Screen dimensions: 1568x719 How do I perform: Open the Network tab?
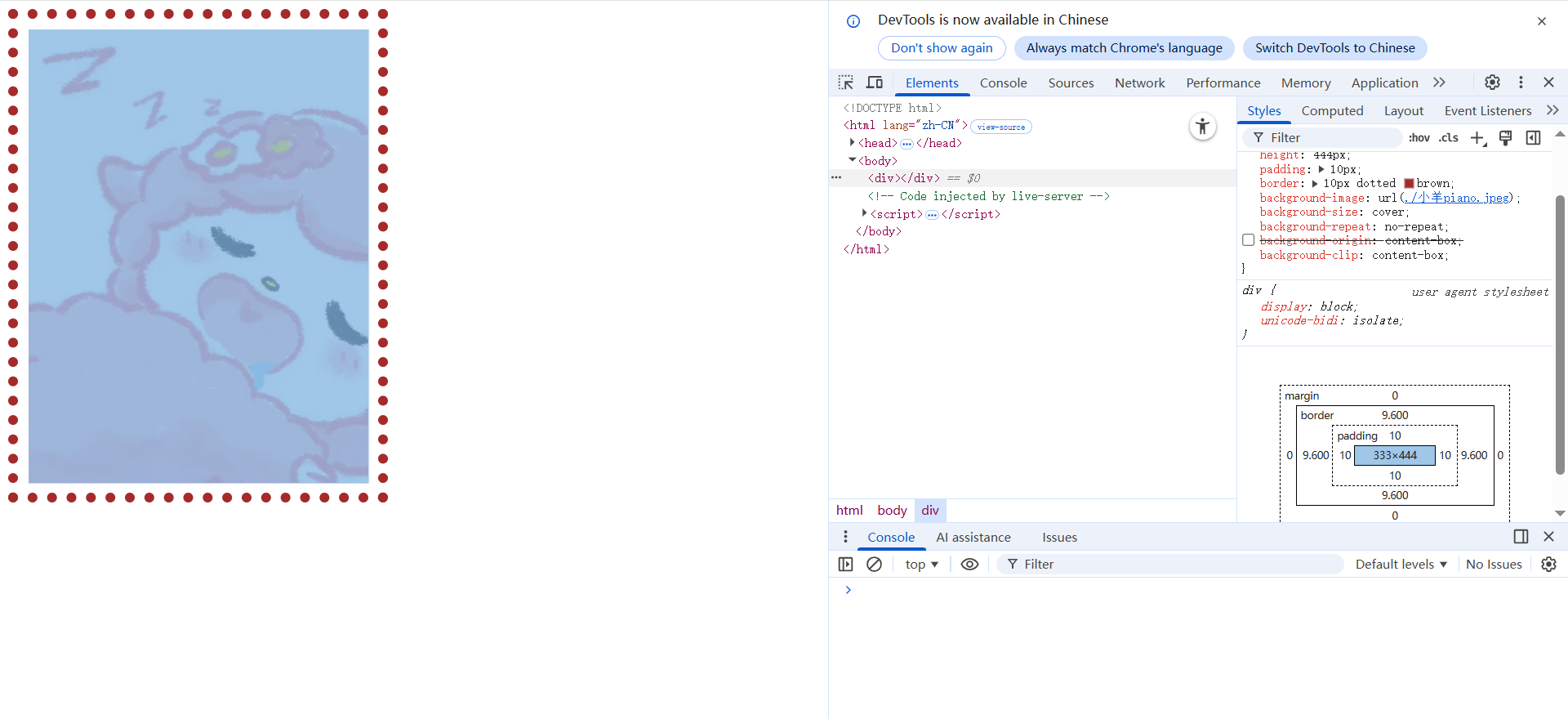(1139, 83)
